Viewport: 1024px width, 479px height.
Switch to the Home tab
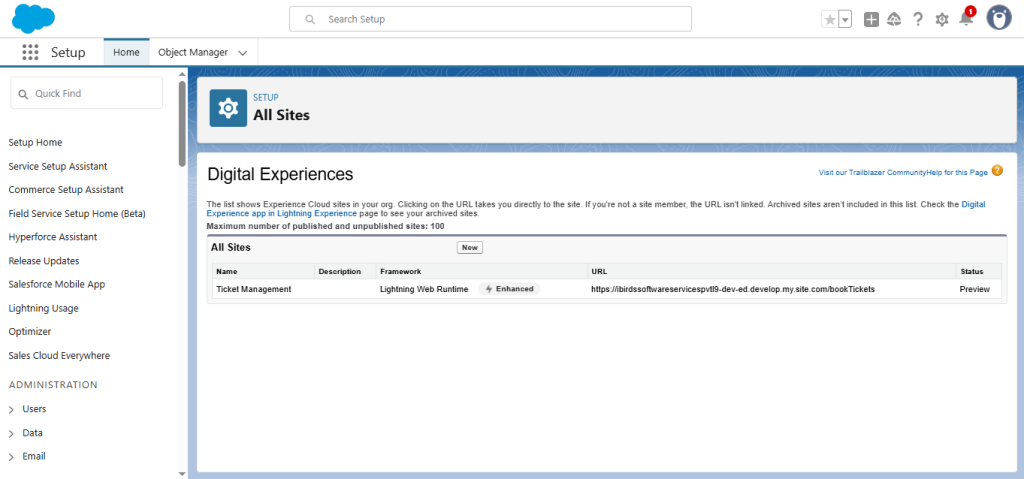[x=126, y=52]
